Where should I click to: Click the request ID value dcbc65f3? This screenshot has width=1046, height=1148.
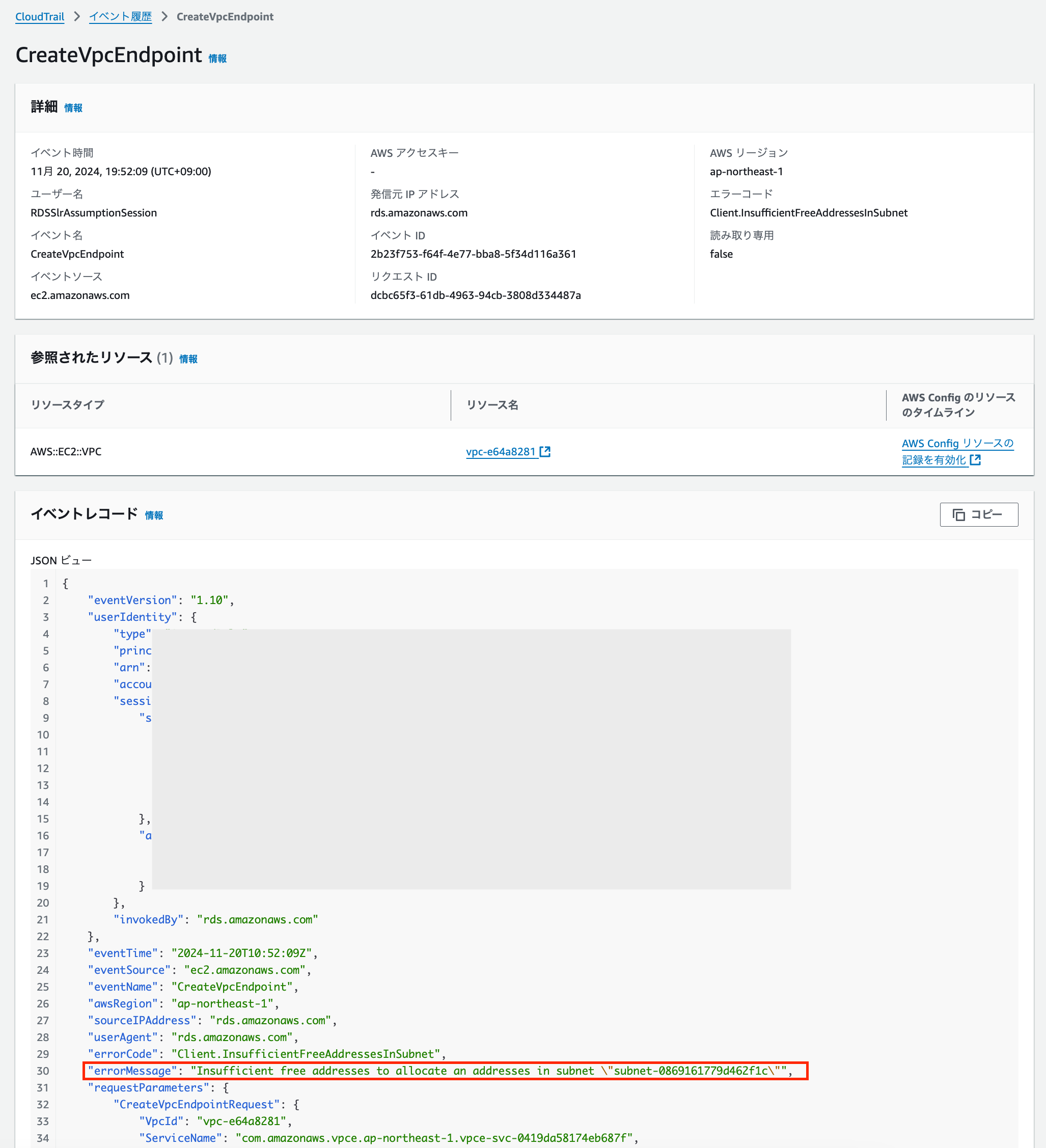[475, 295]
